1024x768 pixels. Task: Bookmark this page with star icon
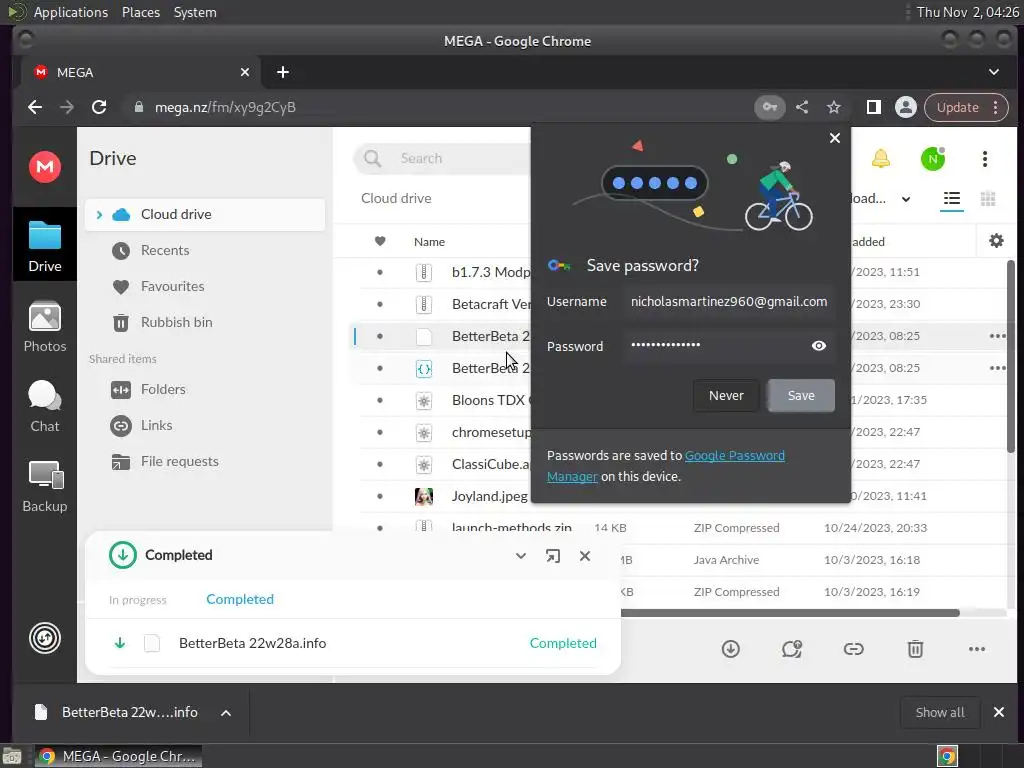point(833,107)
